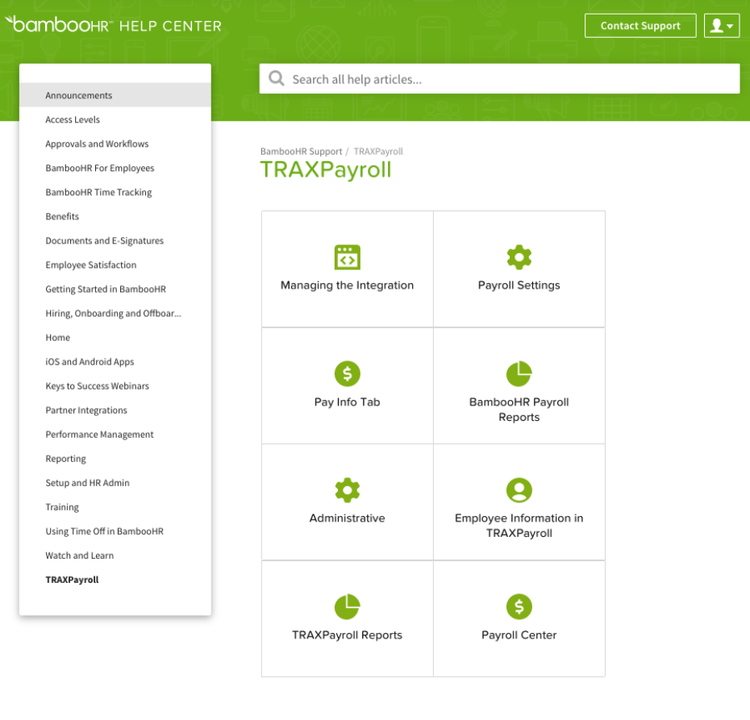Open the Administrative section
This screenshot has height=720, width=750.
pos(347,502)
